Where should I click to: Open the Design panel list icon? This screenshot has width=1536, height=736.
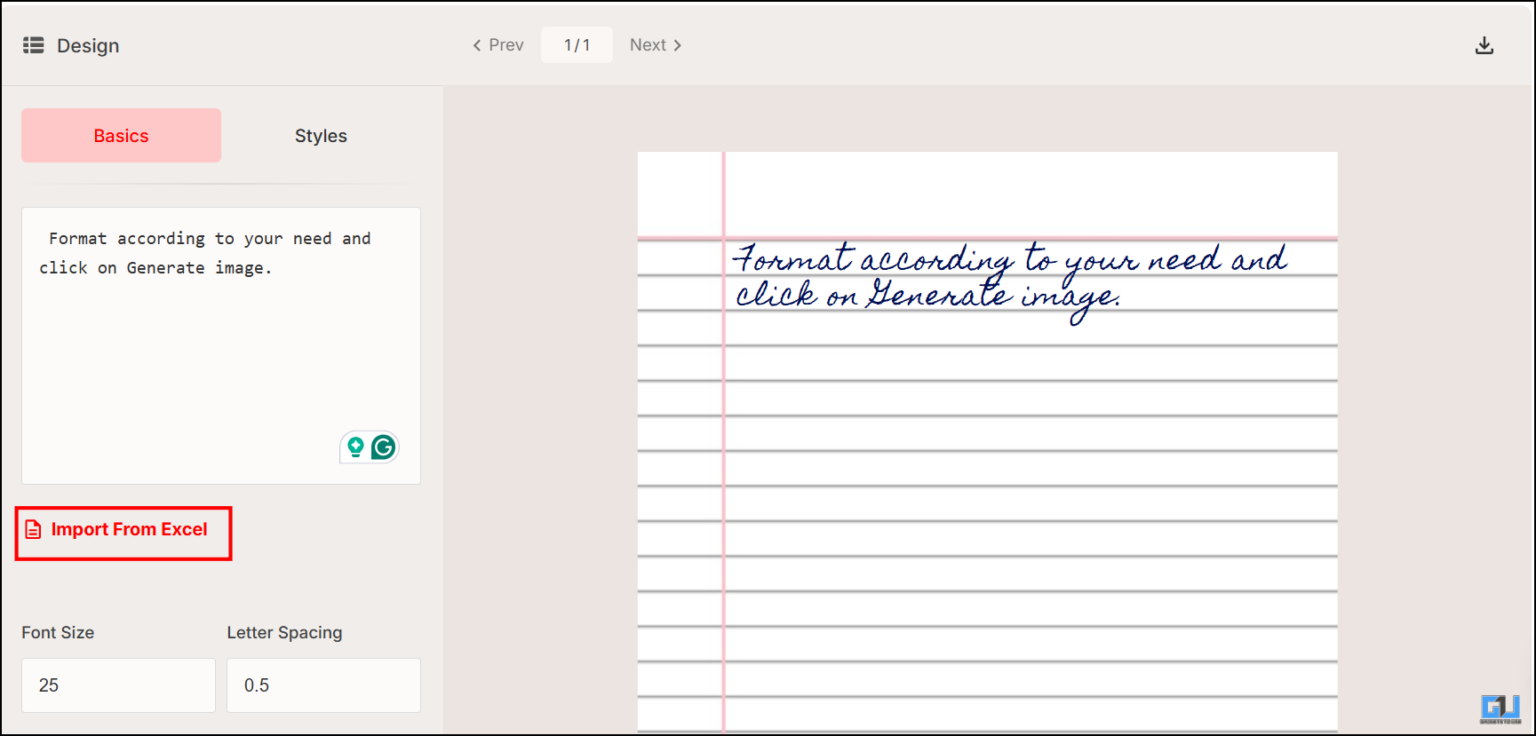point(33,44)
